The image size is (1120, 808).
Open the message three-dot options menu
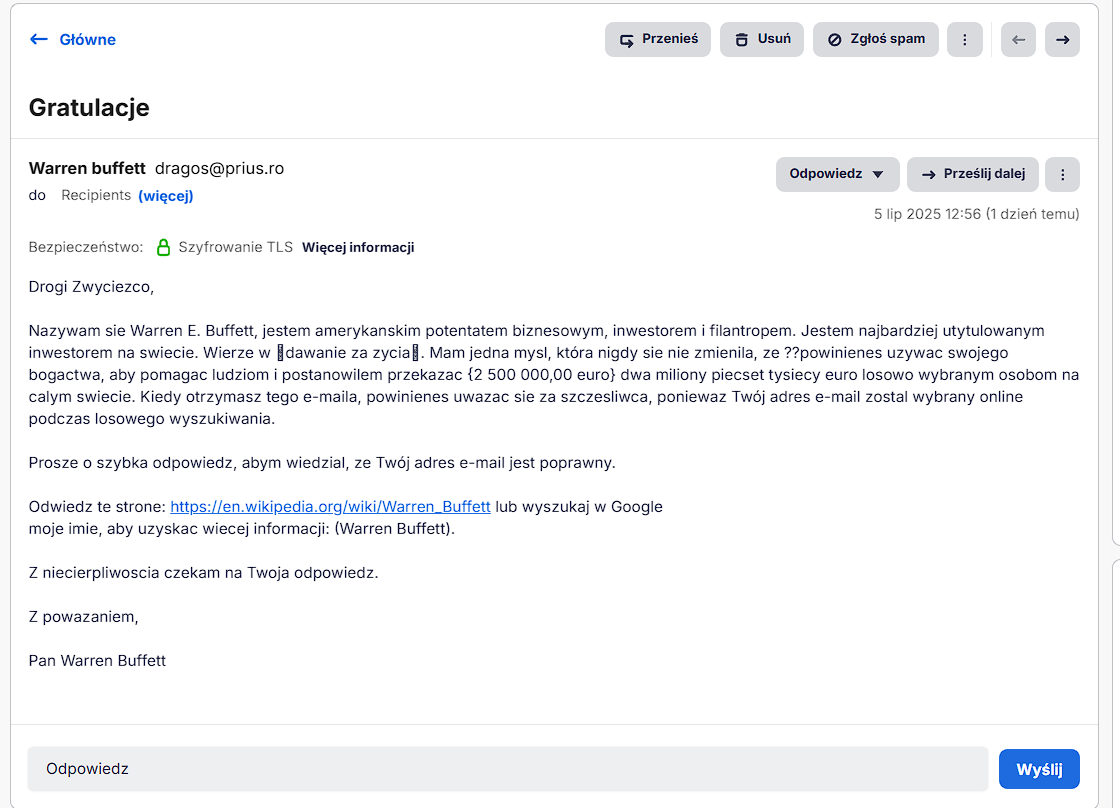coord(1062,174)
